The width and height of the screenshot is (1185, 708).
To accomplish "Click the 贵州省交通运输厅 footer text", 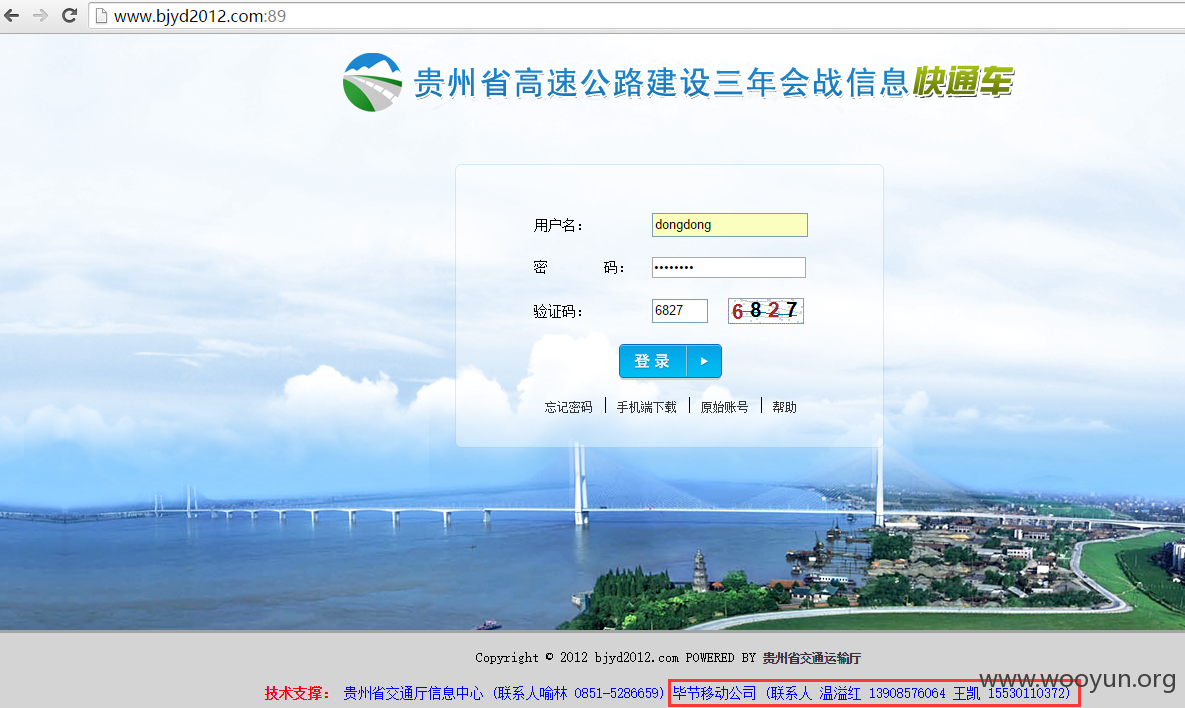I will [x=812, y=658].
